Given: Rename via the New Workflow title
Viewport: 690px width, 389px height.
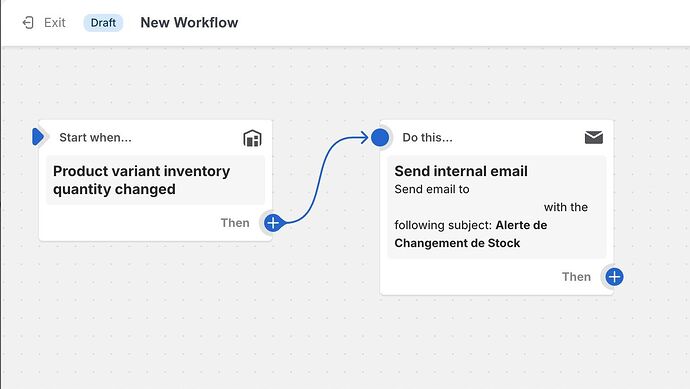Looking at the screenshot, I should [x=189, y=22].
